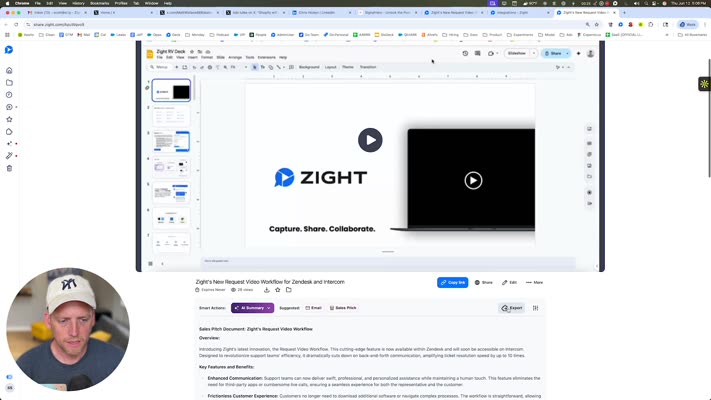Click the 'Expires Never' label
Viewport: 711px width, 400px height.
click(210, 290)
